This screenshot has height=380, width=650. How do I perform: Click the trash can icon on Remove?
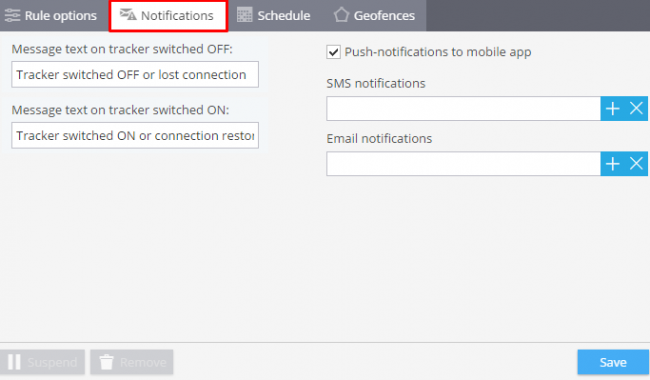point(107,362)
